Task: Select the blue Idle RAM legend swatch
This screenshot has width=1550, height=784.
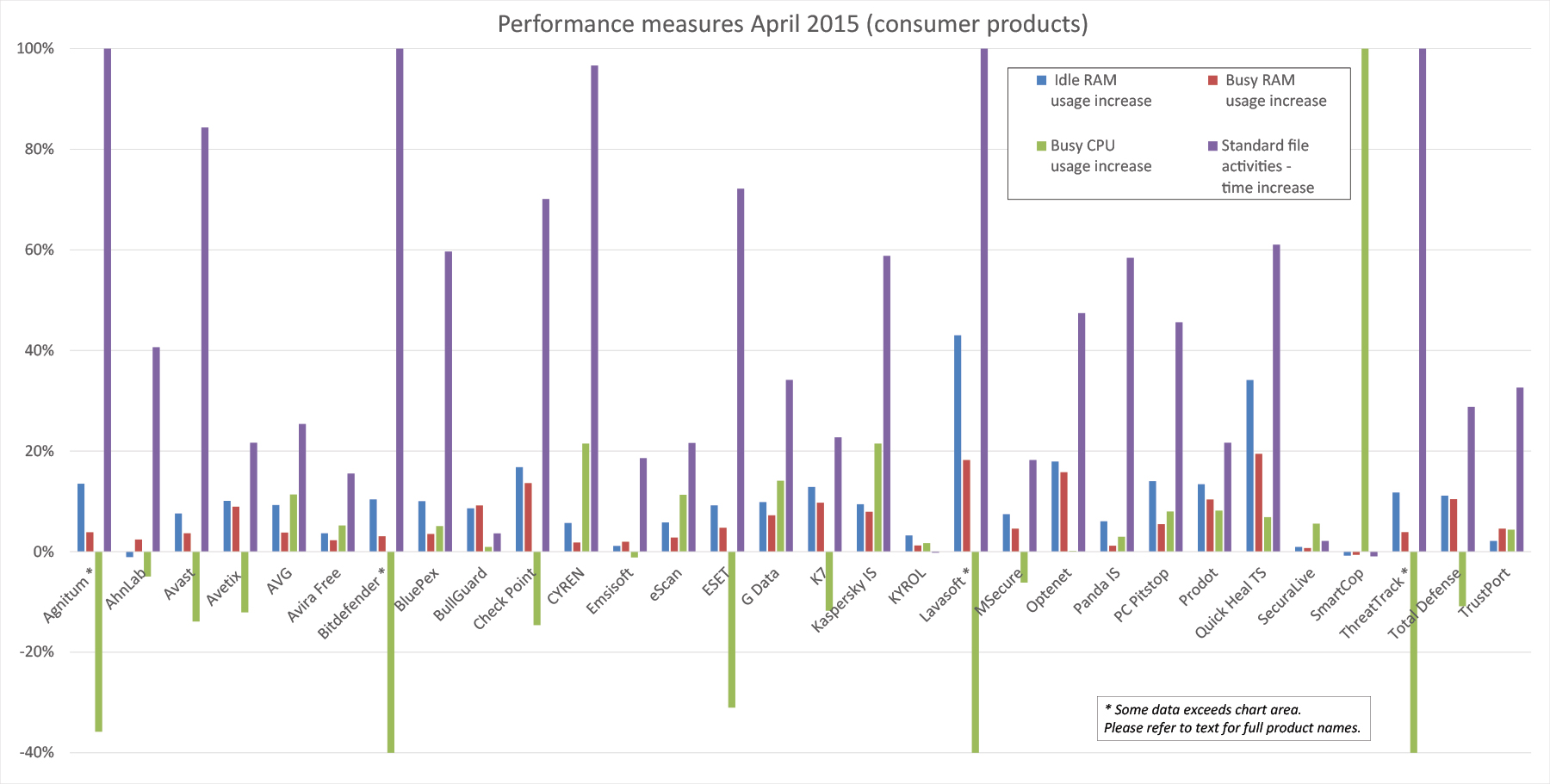Action: click(1041, 80)
